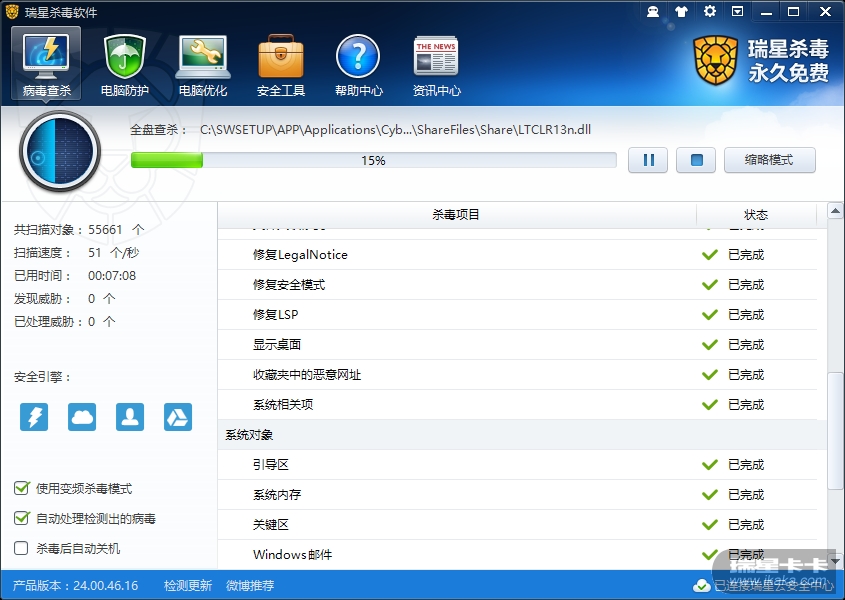
Task: Click the 扫描速度 value 51
Action: point(95,252)
